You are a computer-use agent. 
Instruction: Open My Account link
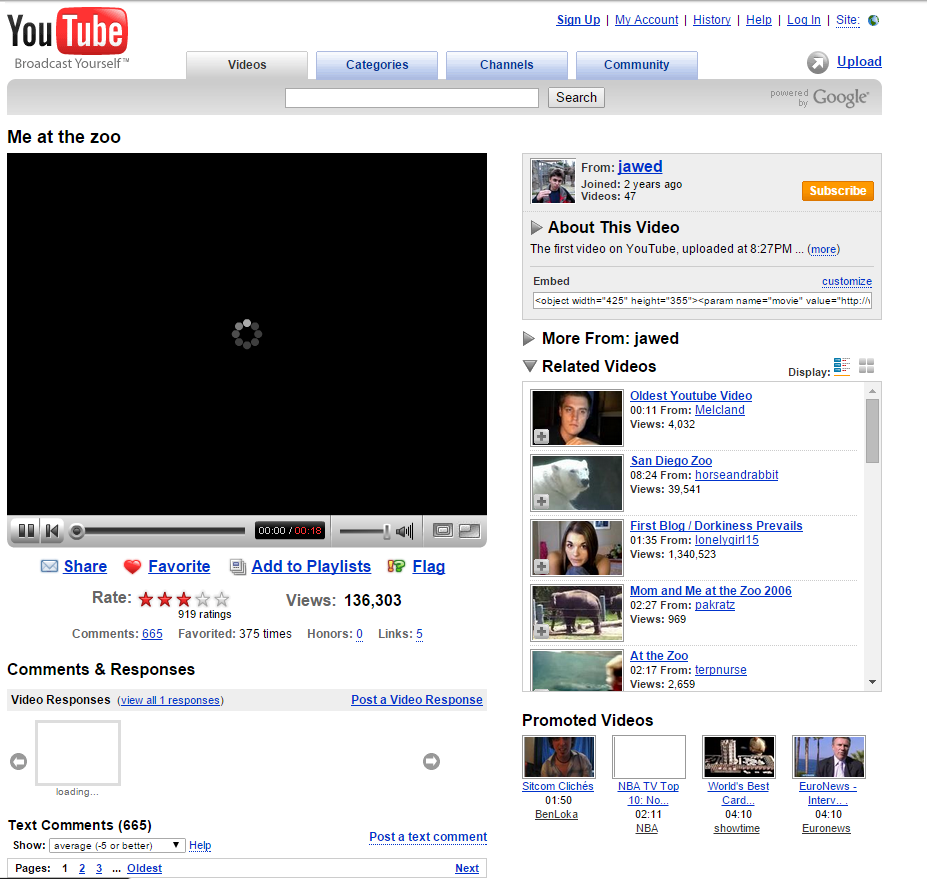click(646, 20)
